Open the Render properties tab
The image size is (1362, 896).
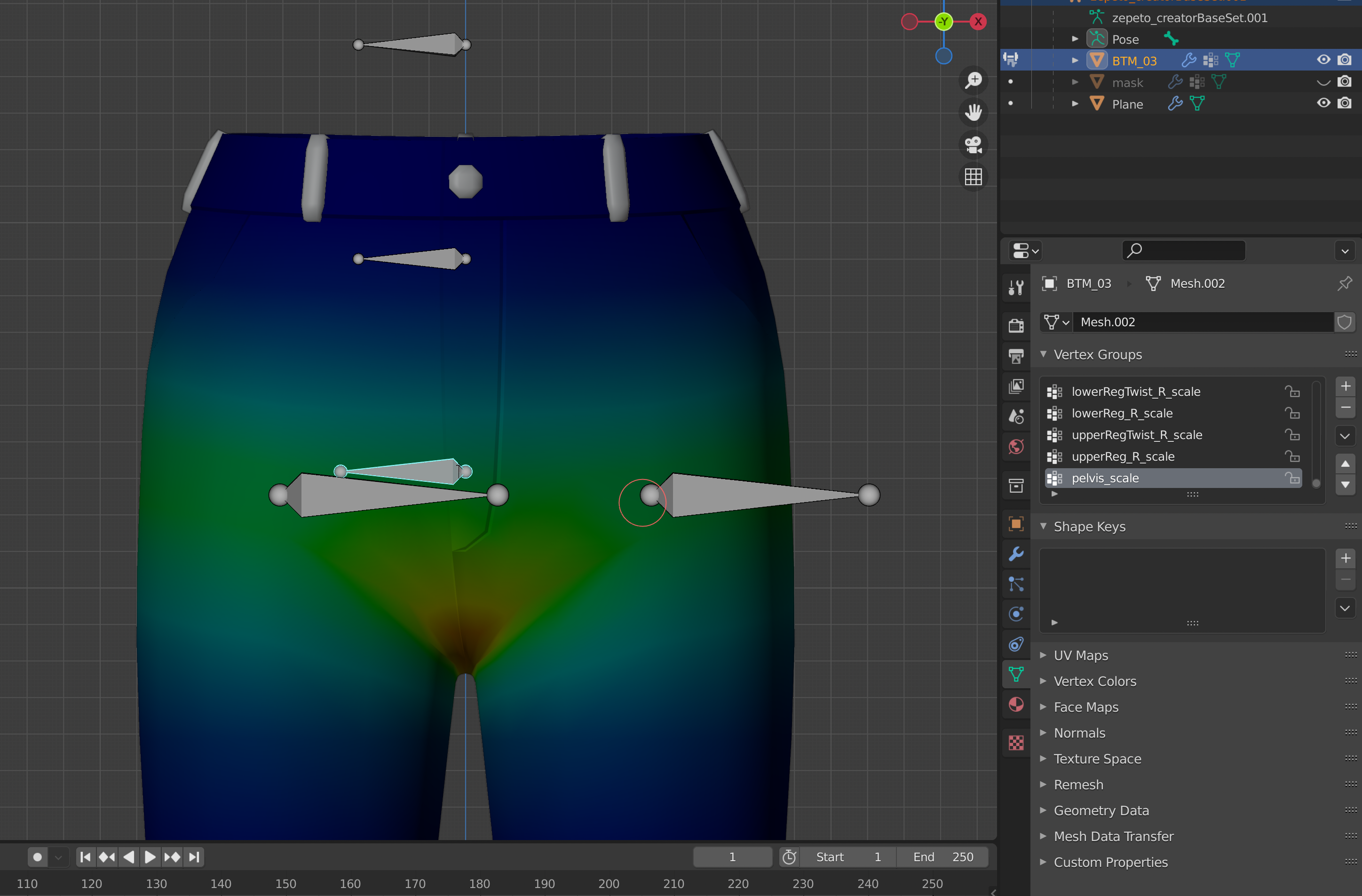click(1016, 326)
